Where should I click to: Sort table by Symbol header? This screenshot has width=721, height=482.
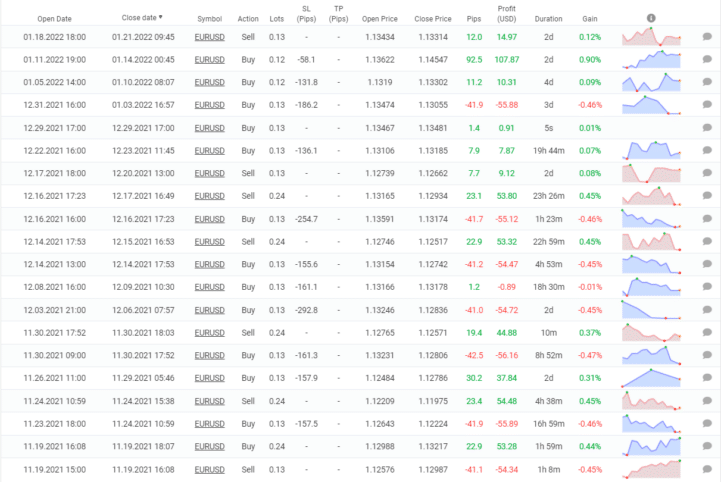pos(209,19)
